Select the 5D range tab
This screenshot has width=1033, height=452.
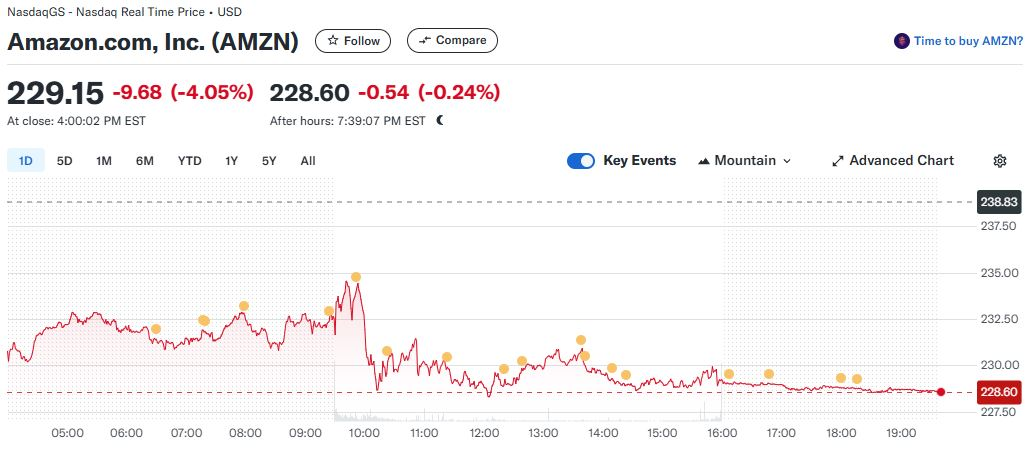(x=65, y=161)
